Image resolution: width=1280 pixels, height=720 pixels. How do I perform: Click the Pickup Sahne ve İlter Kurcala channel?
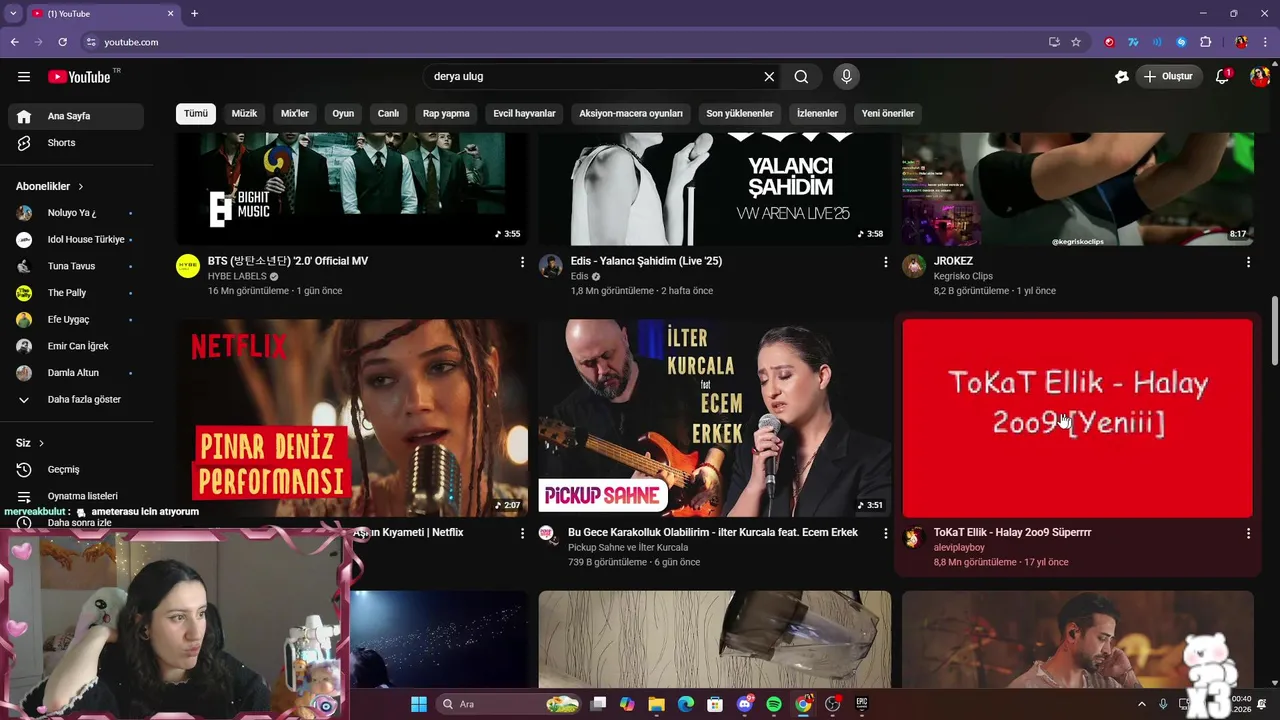(628, 548)
